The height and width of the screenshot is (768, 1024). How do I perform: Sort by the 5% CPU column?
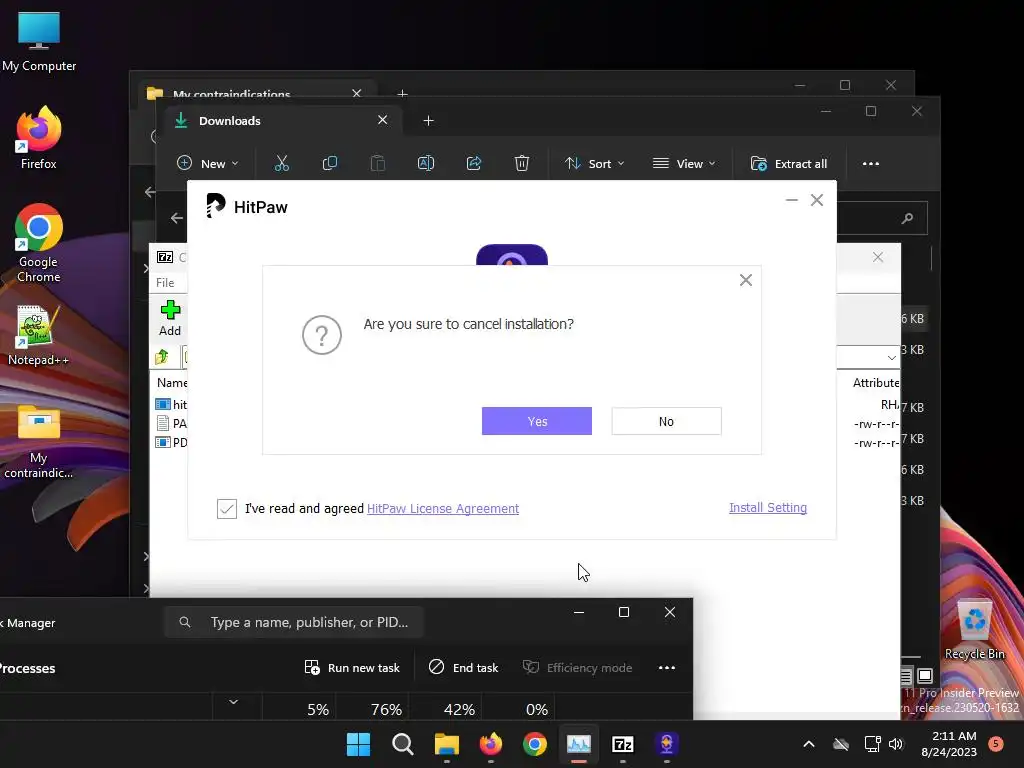click(x=318, y=709)
